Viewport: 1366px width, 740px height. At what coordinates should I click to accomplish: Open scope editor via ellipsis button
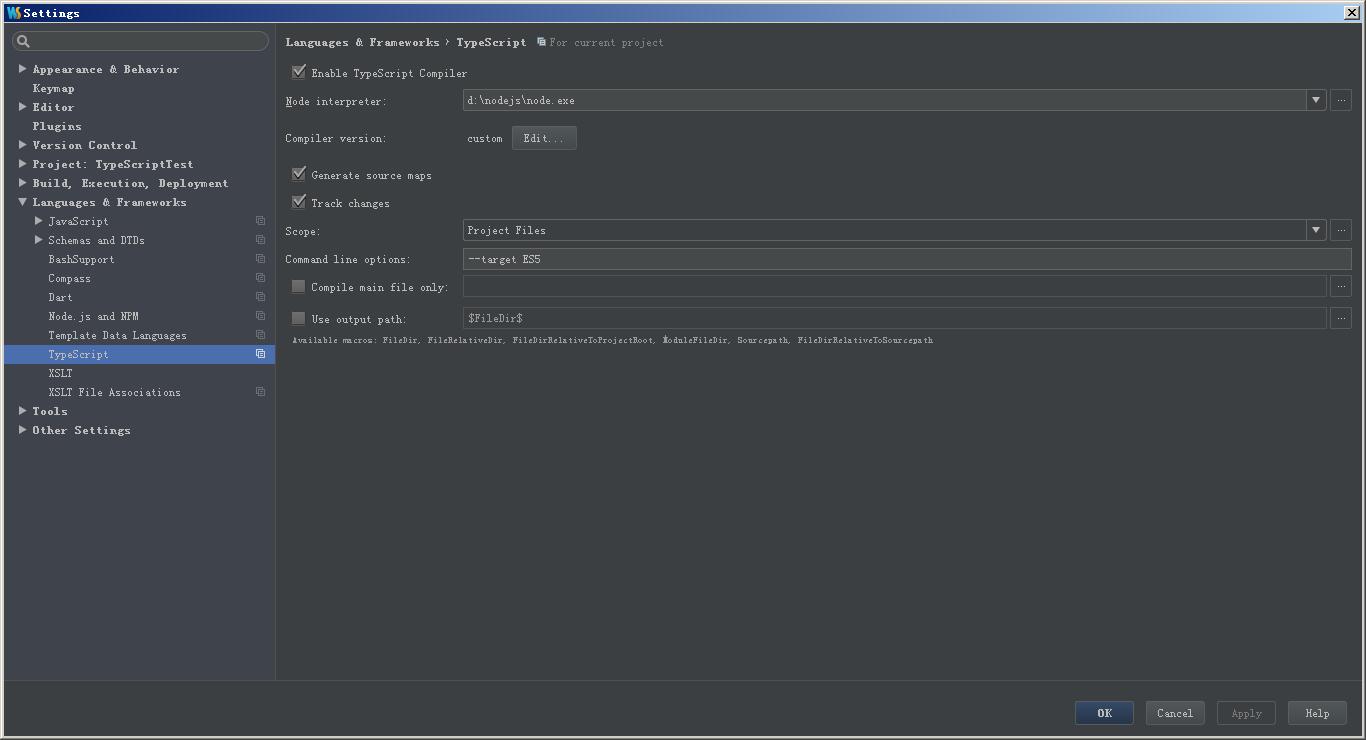point(1341,230)
